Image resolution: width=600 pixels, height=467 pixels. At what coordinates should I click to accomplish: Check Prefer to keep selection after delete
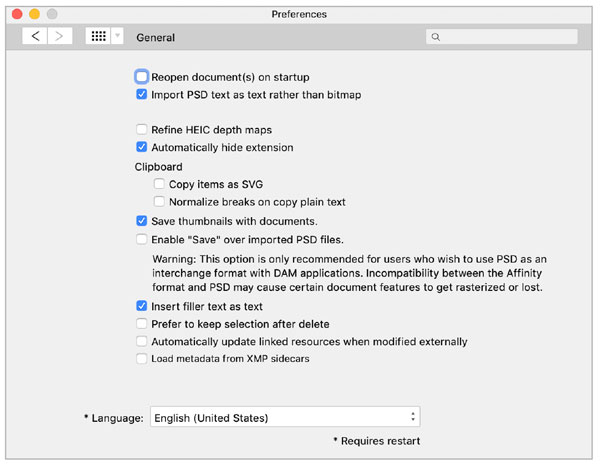coord(142,324)
